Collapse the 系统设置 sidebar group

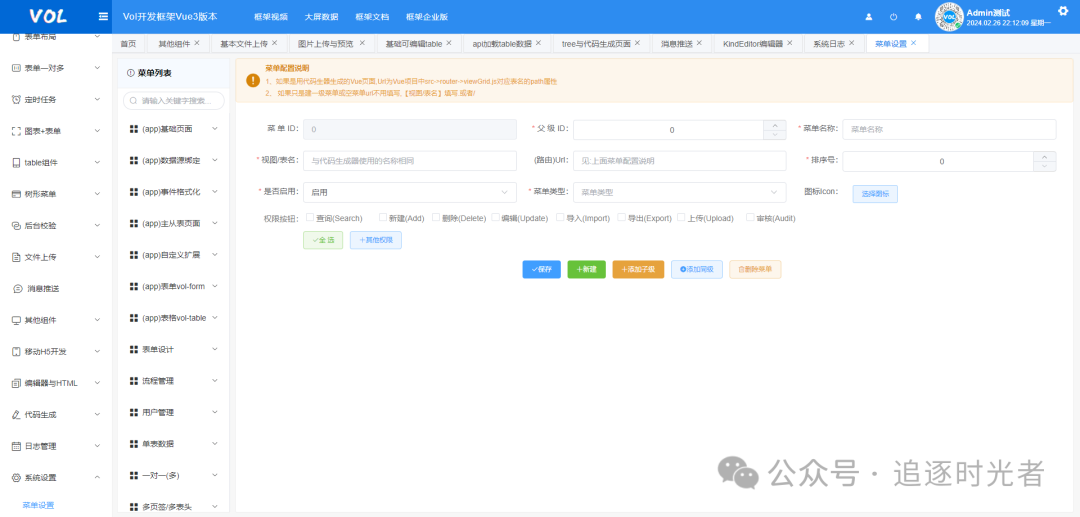tap(97, 477)
